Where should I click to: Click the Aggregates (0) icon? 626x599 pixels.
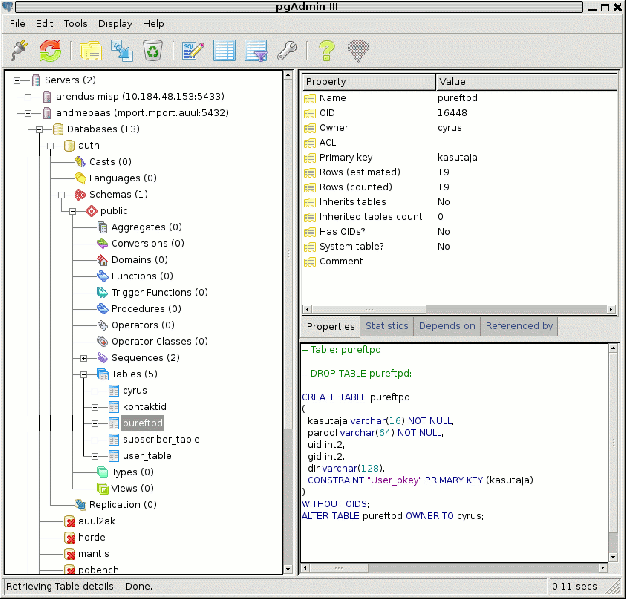click(x=103, y=227)
